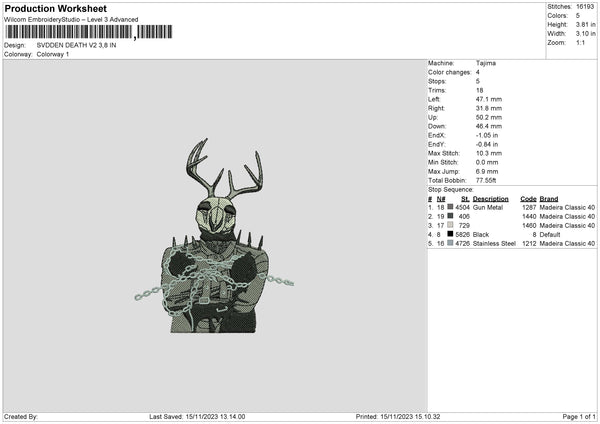
Task: Click the Trims value 18
Action: 479,90
